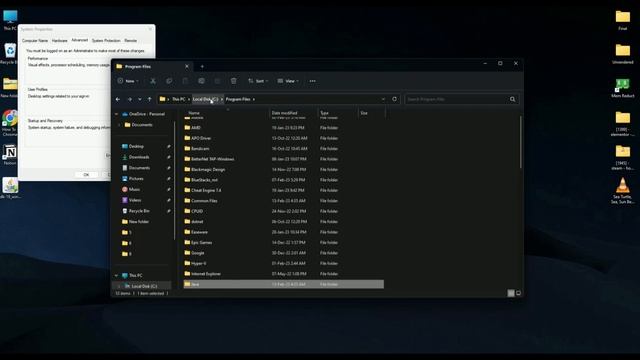Click Local Disk (C:) in breadcrumb

(205, 99)
